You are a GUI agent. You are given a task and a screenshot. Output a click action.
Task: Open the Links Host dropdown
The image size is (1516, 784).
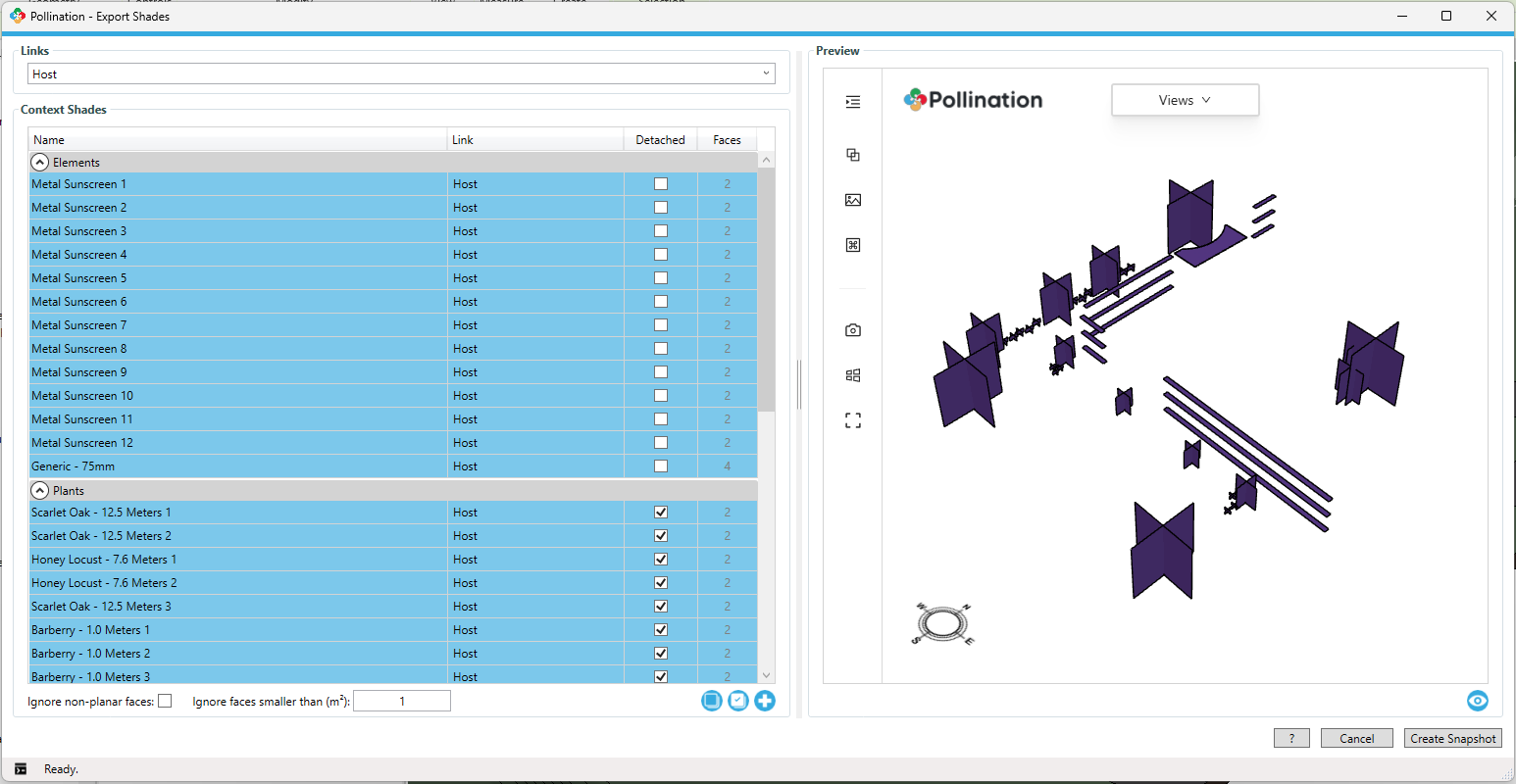(x=401, y=74)
